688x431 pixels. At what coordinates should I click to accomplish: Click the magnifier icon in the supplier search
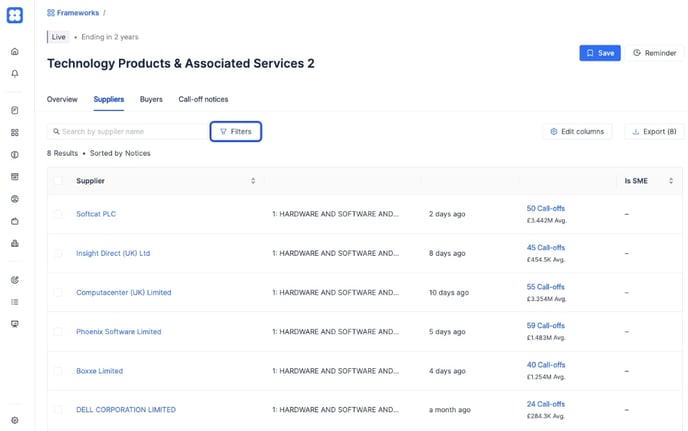click(56, 131)
